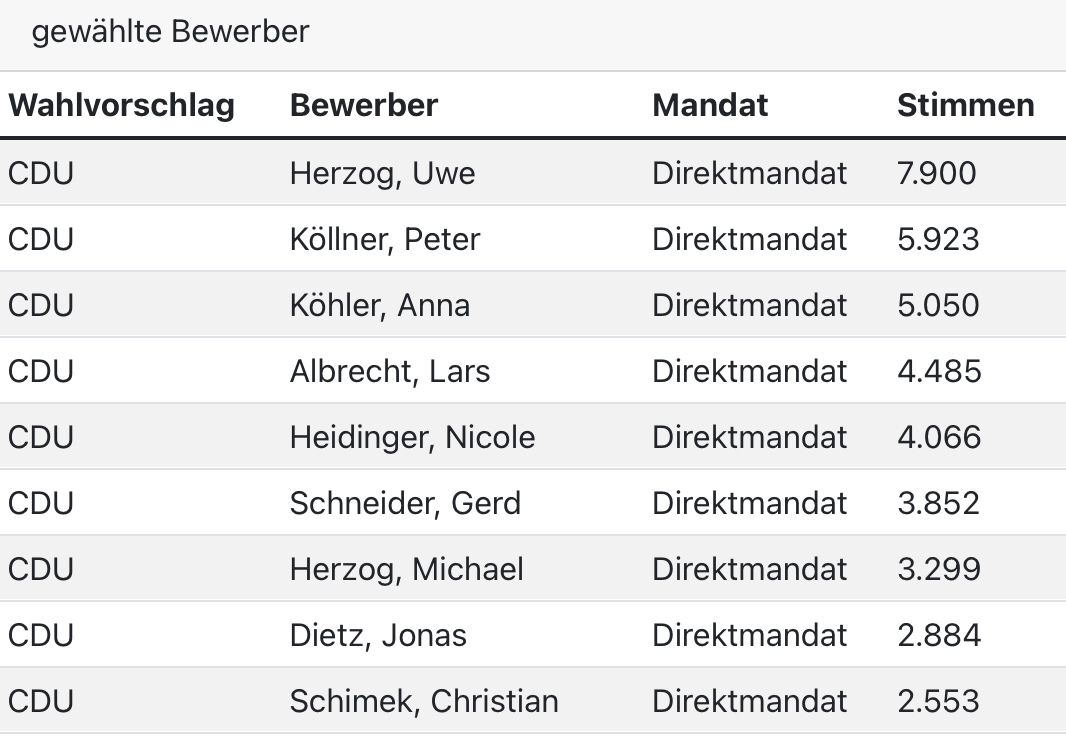The width and height of the screenshot is (1066, 737).
Task: Click the vote count 5.923
Action: coord(938,239)
